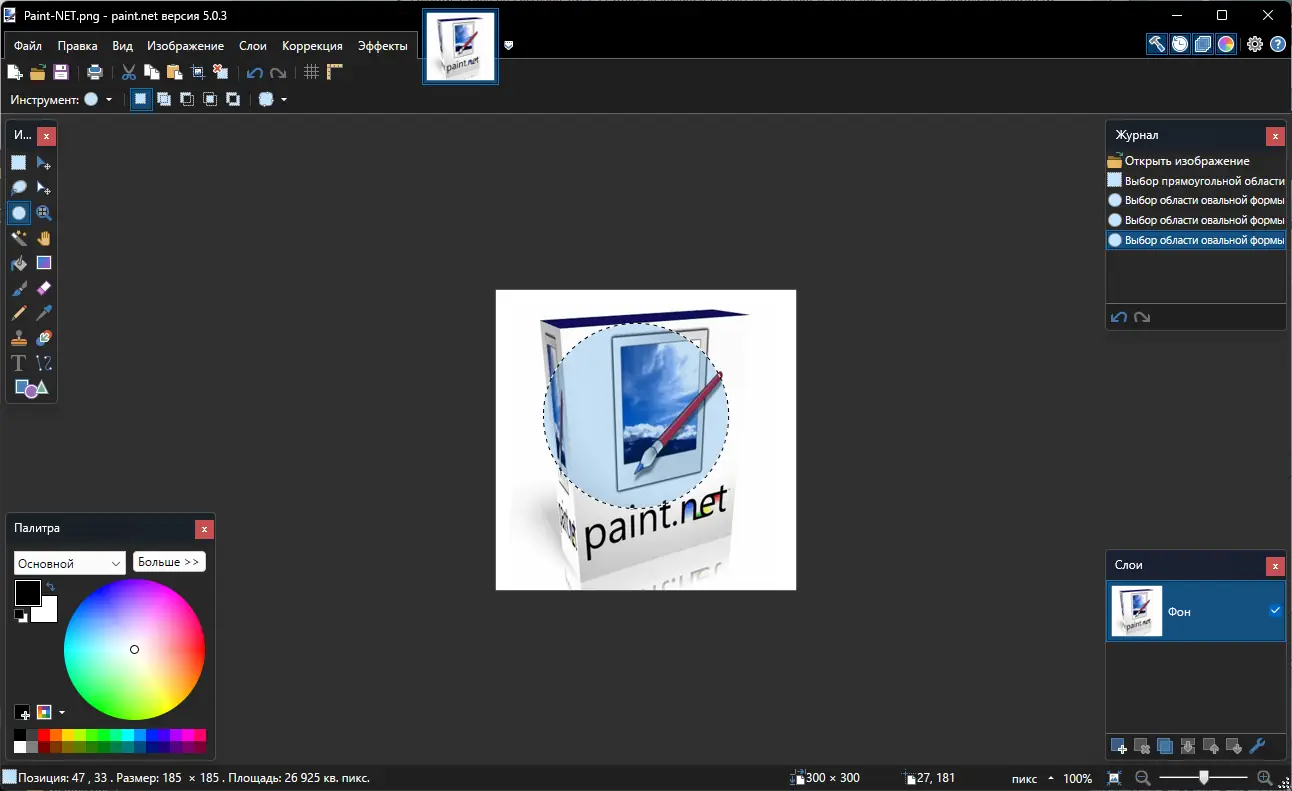Choose the Move Selection tool

pyautogui.click(x=44, y=188)
